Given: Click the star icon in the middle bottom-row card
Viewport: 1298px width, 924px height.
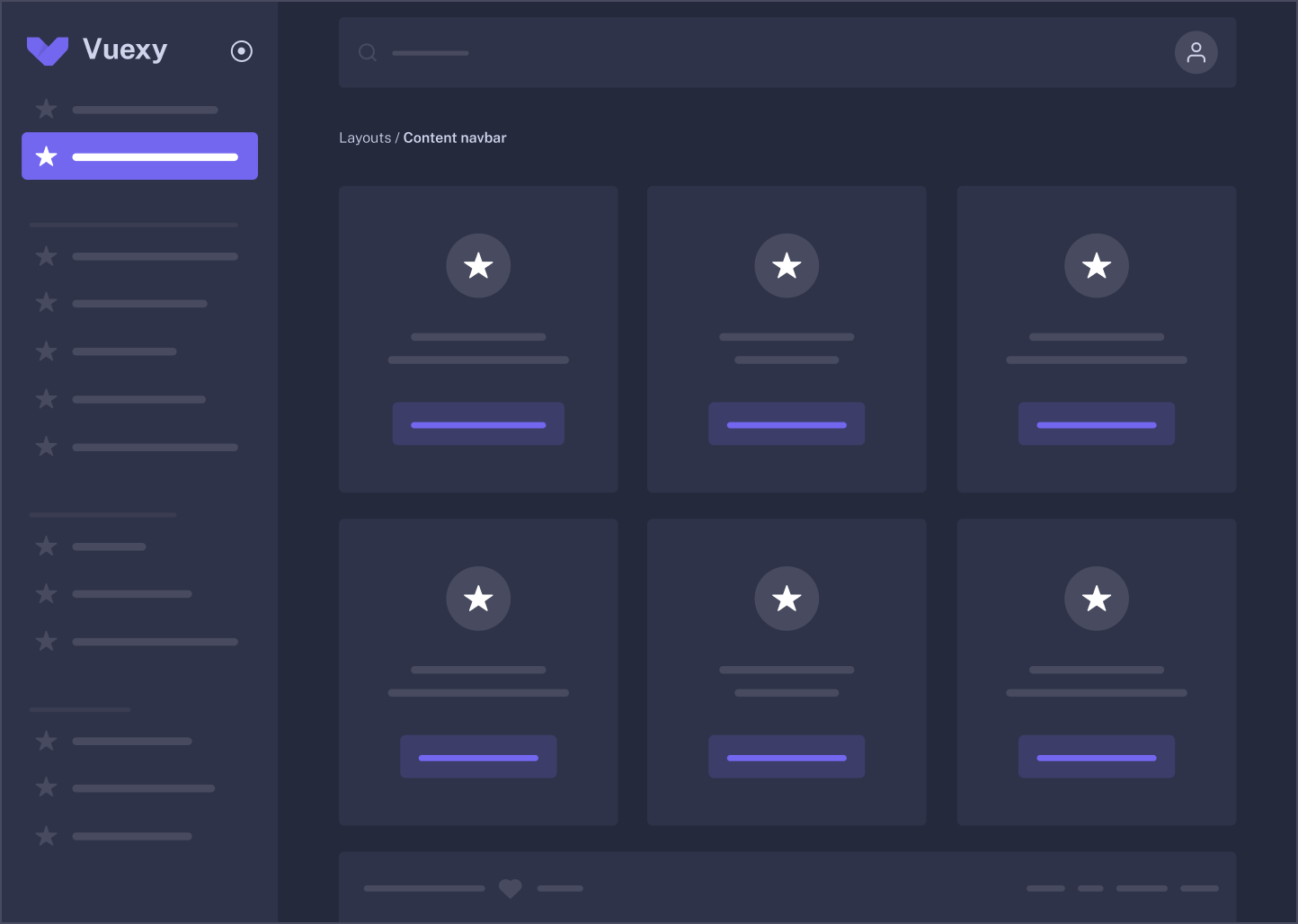Looking at the screenshot, I should click(787, 599).
